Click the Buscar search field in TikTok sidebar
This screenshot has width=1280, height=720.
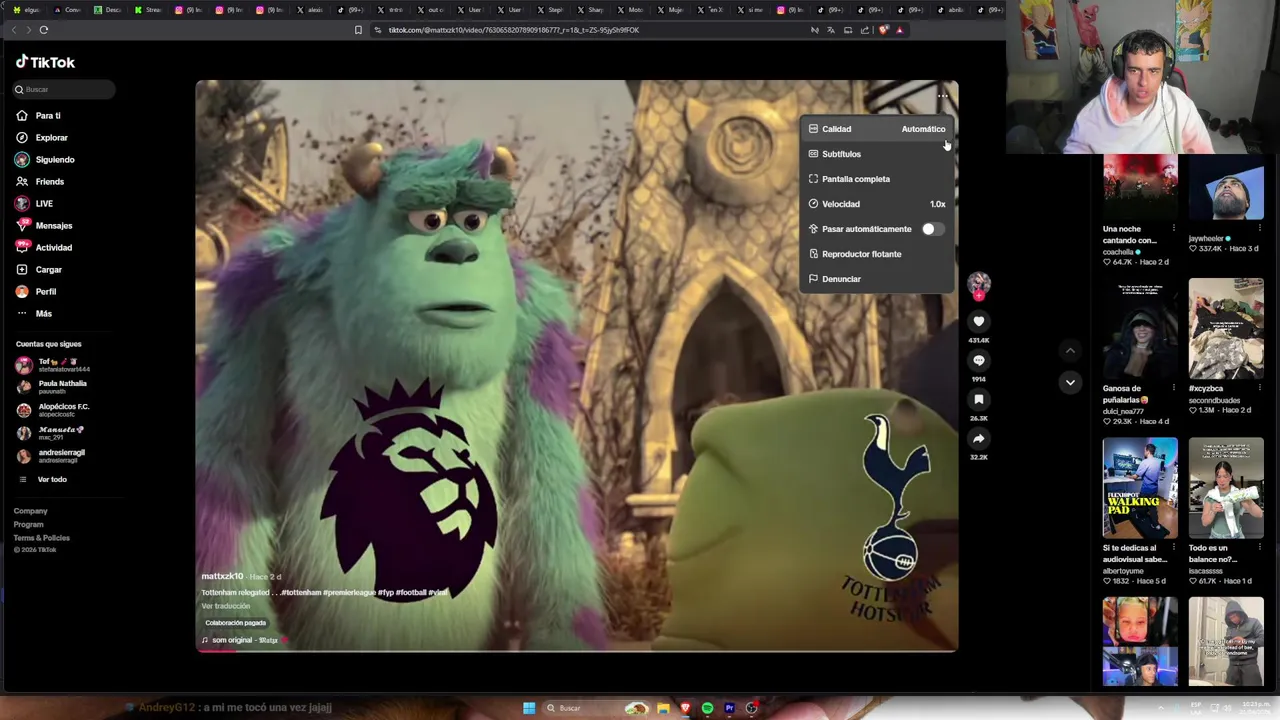click(x=63, y=89)
